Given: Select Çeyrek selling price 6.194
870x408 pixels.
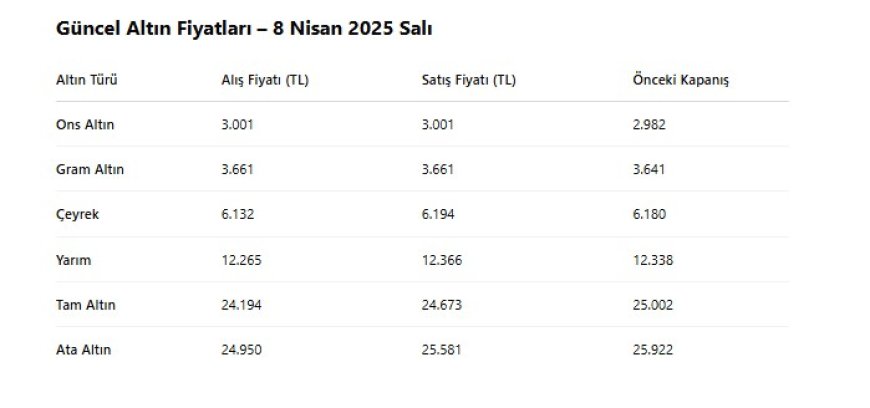Looking at the screenshot, I should pos(438,214).
